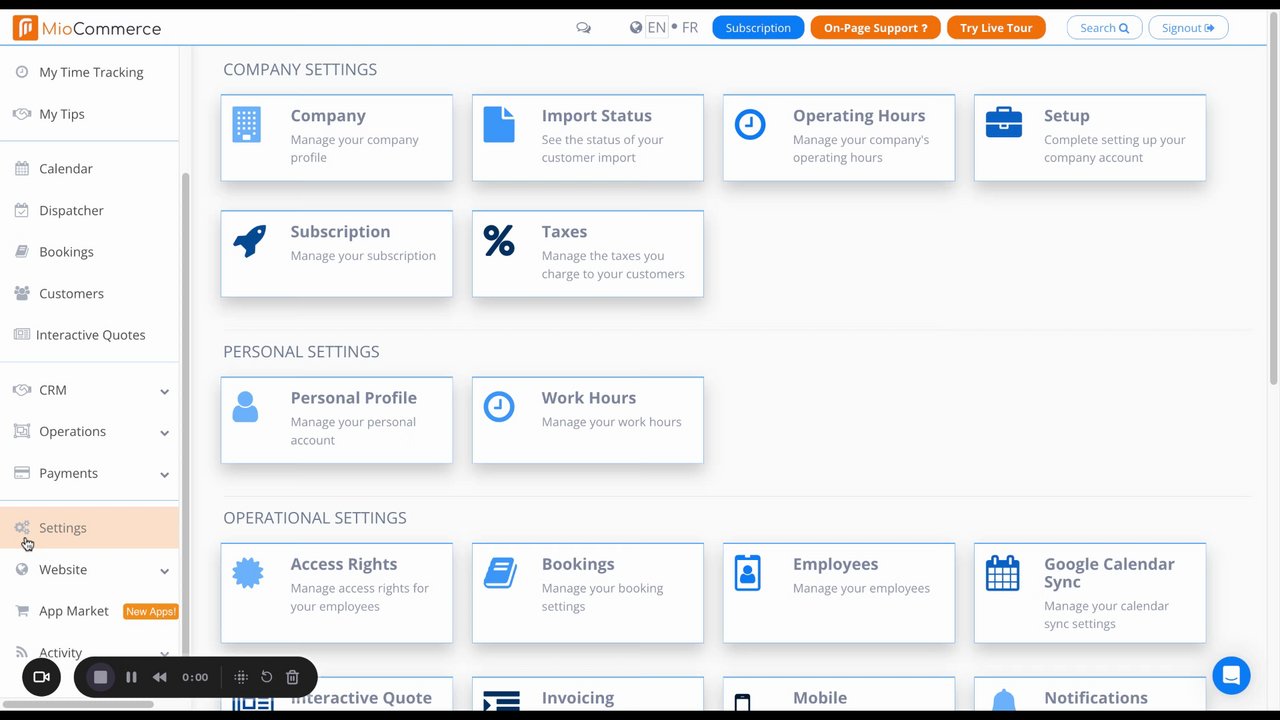Click the Subscription rocket icon

click(x=250, y=240)
